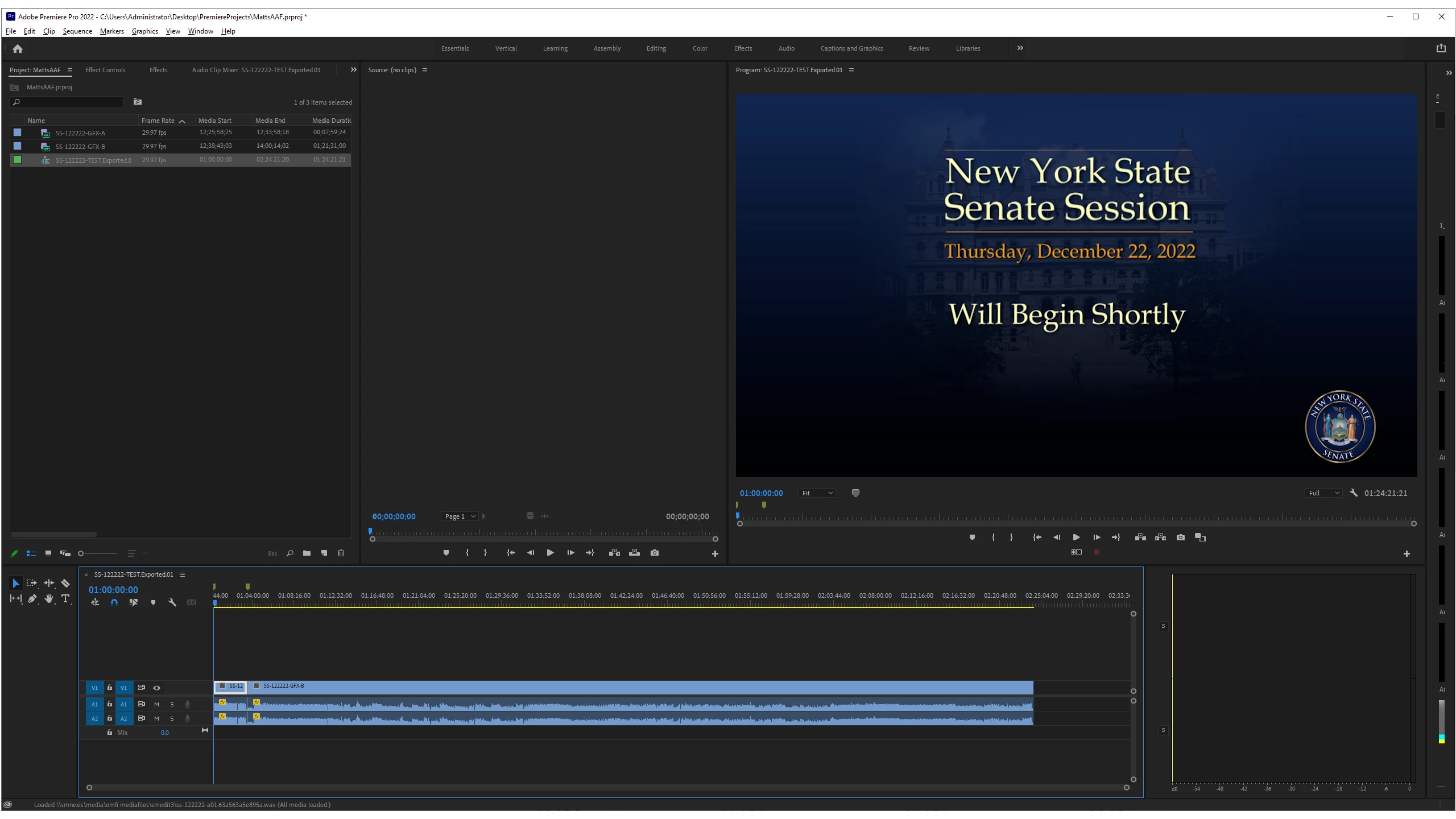Viewport: 1456px width, 819px height.
Task: Open the Sequence menu
Action: 77,31
